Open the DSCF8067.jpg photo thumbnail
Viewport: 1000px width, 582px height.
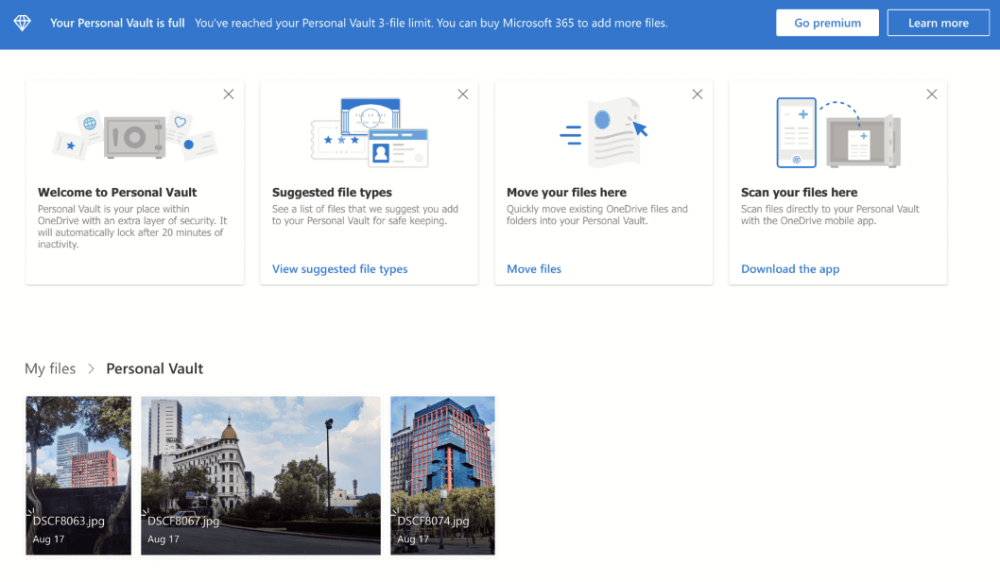coord(260,475)
